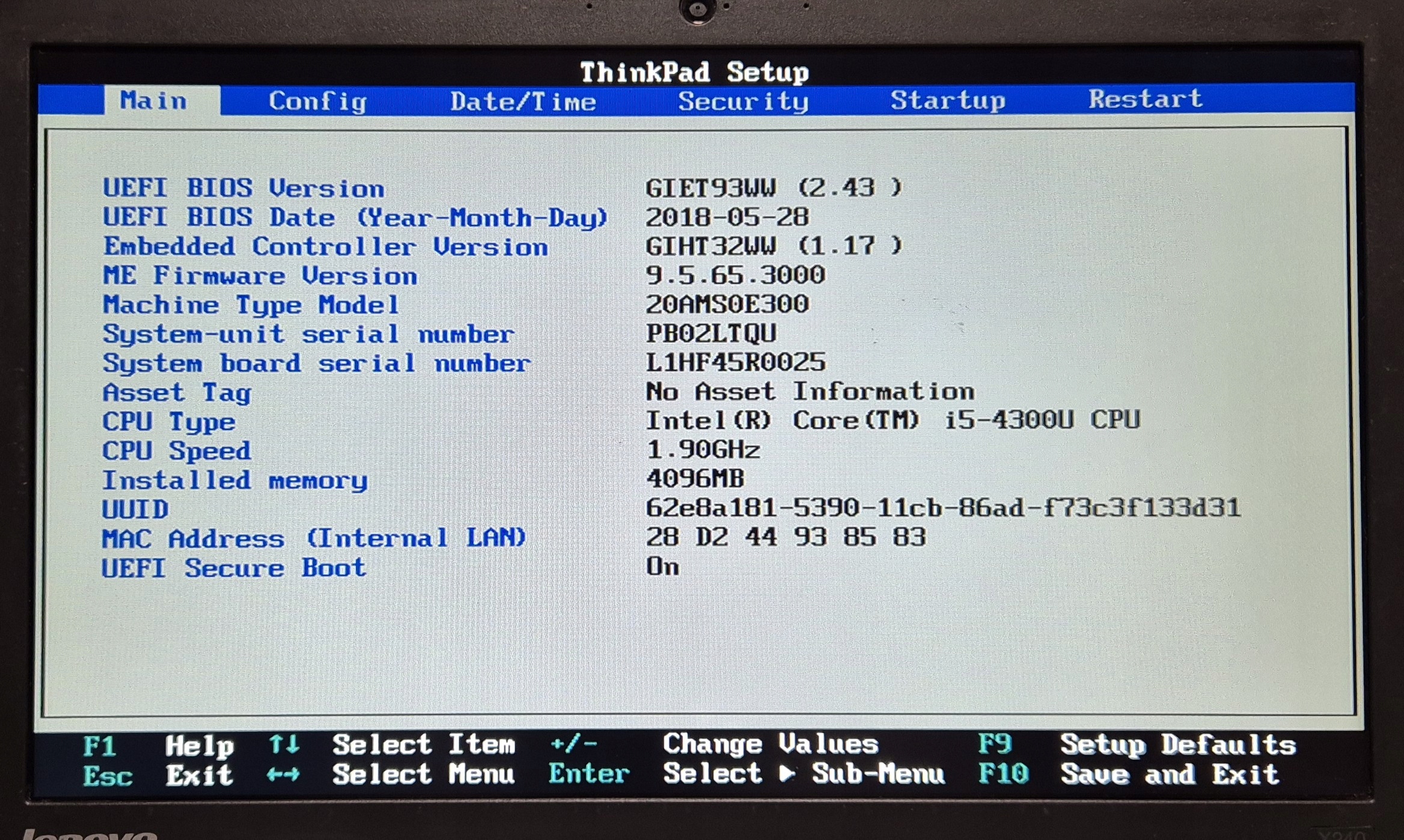Screen dimensions: 1404x840
Task: Open the Date/Time tab
Action: pos(523,102)
